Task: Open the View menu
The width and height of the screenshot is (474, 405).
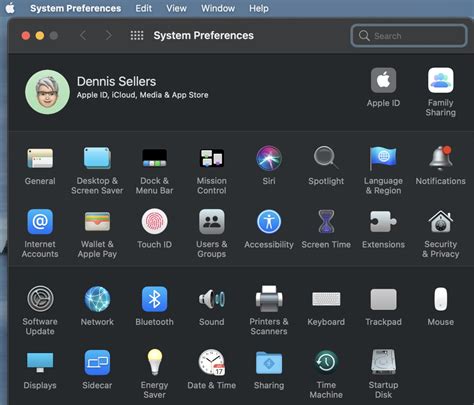Action: 176,8
